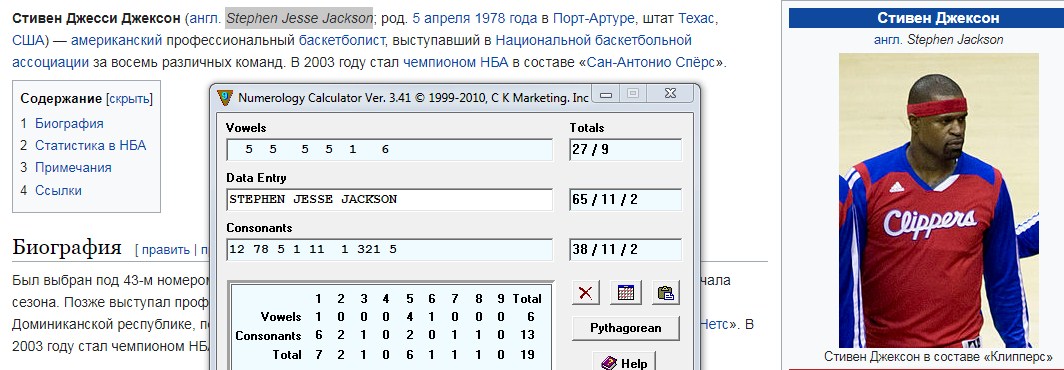Go to 'Статистика в НБА' in contents

pos(90,145)
